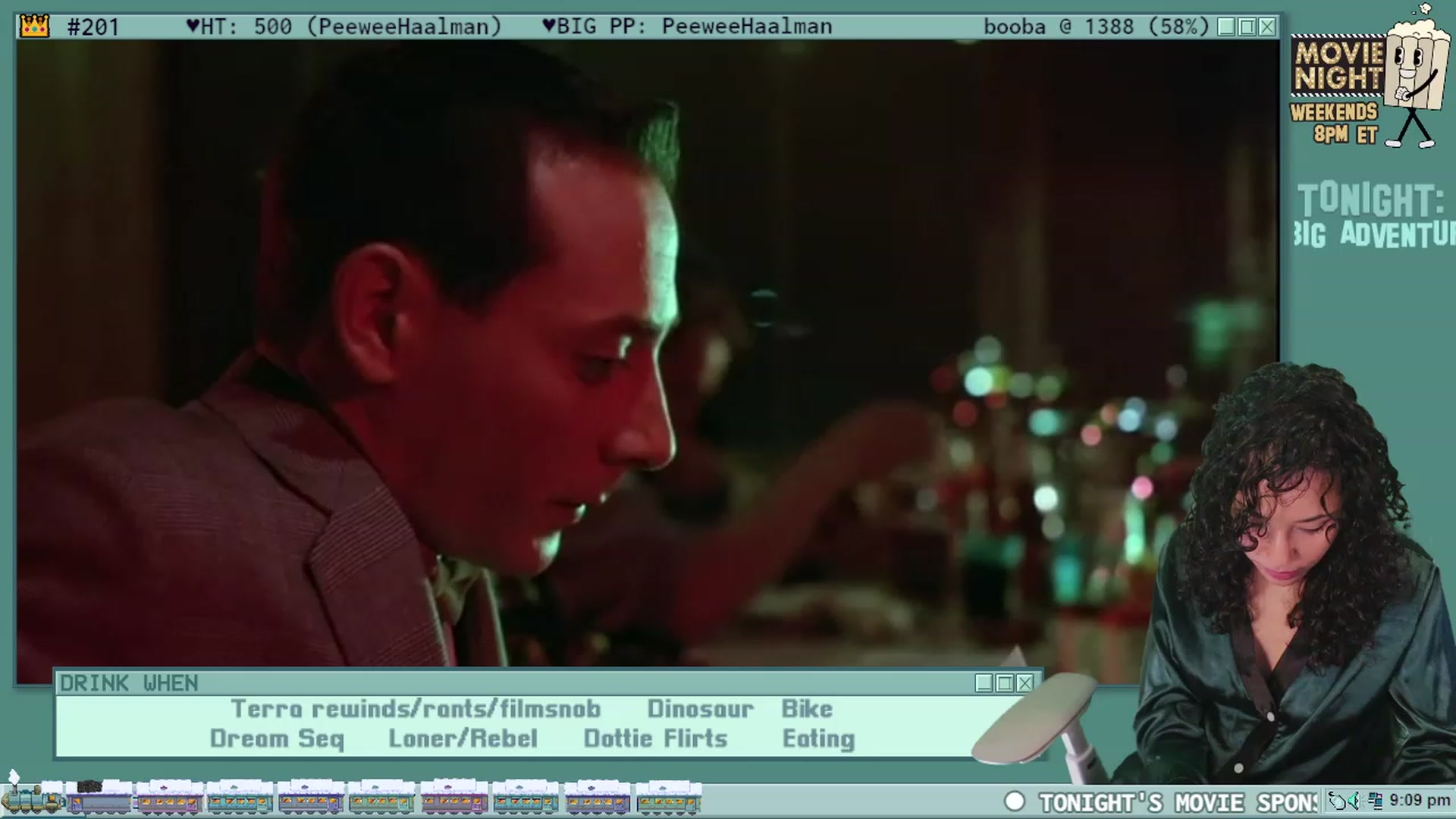Click the "Dottie Flirts" drink rule
This screenshot has width=1456, height=819.
pos(655,739)
